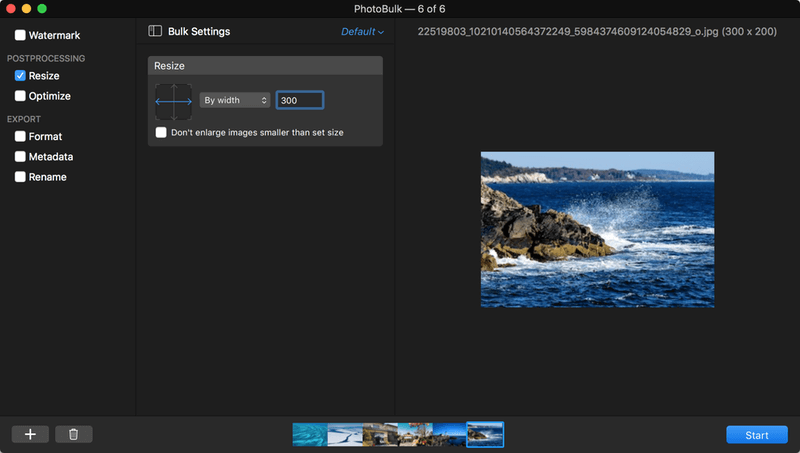The image size is (800, 453).
Task: Open the By width resize mode dropdown
Action: pos(235,100)
